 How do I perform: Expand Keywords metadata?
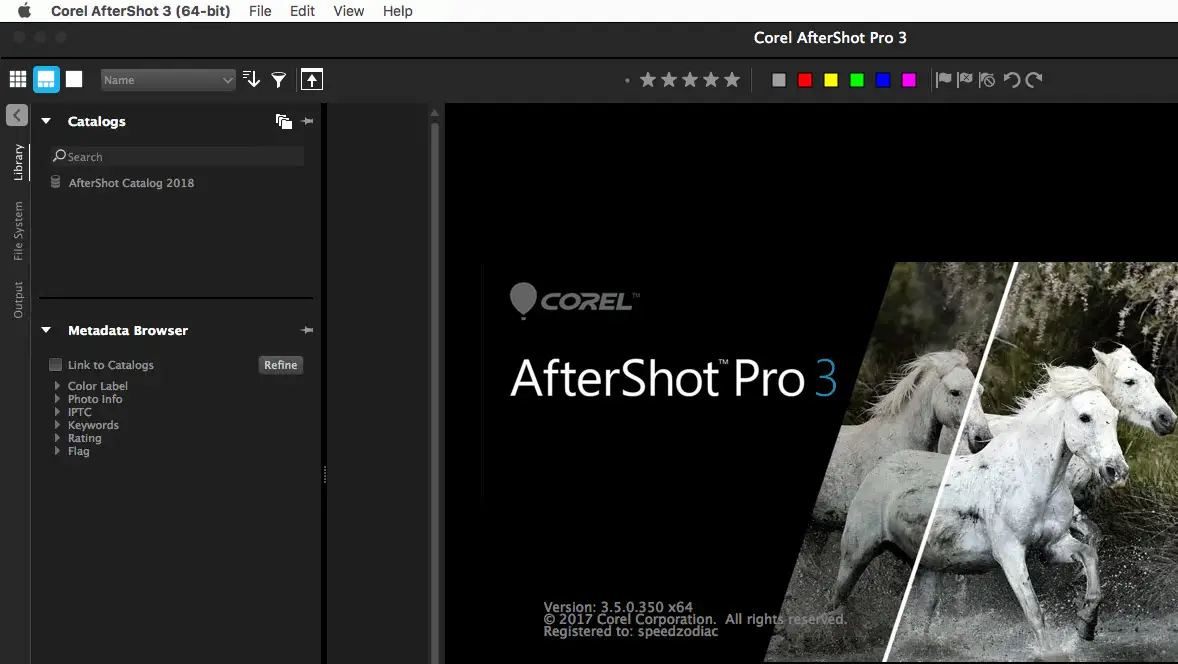57,424
